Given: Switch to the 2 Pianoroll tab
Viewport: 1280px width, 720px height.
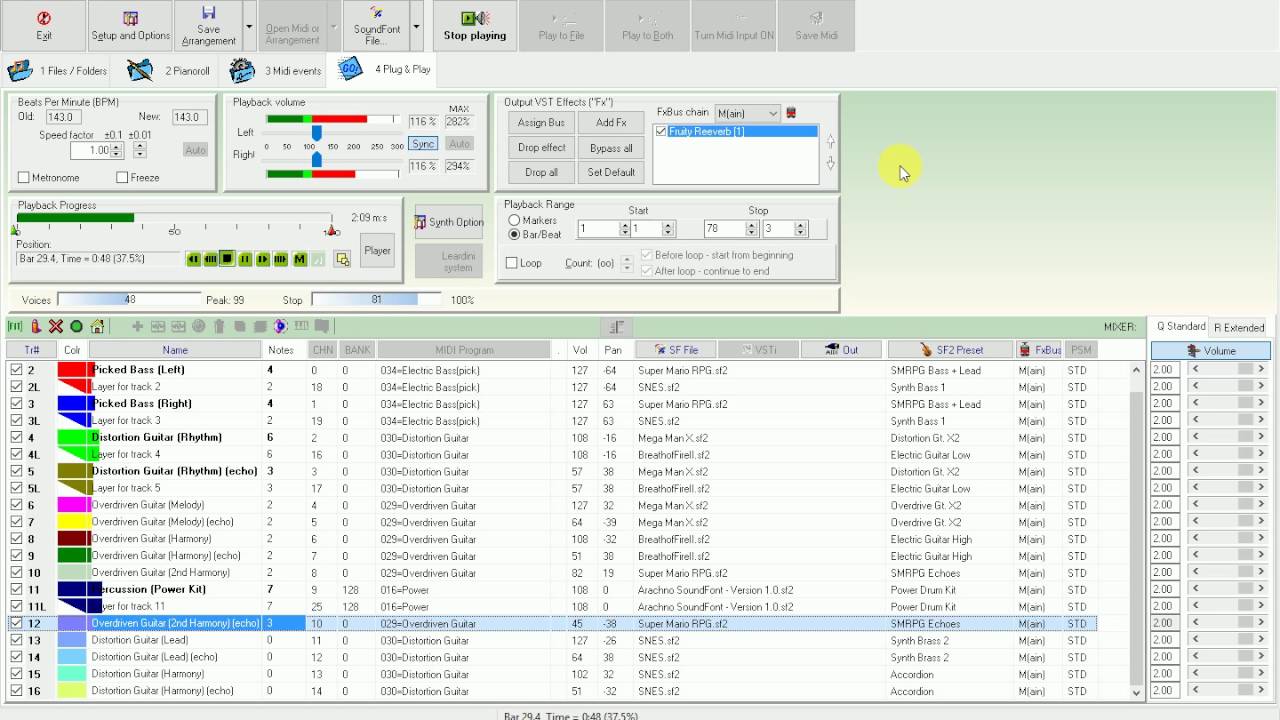Looking at the screenshot, I should [170, 71].
